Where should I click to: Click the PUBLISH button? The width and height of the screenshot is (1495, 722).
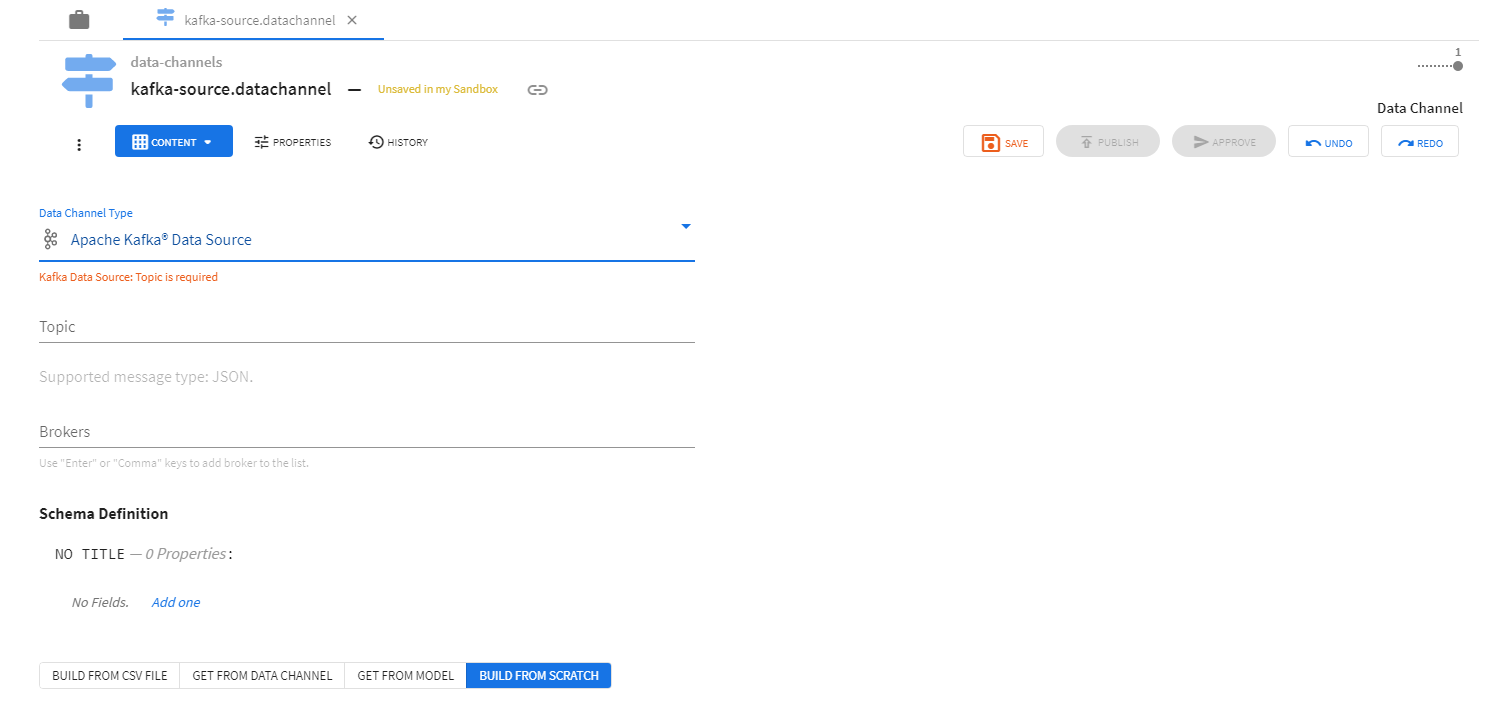[1107, 142]
